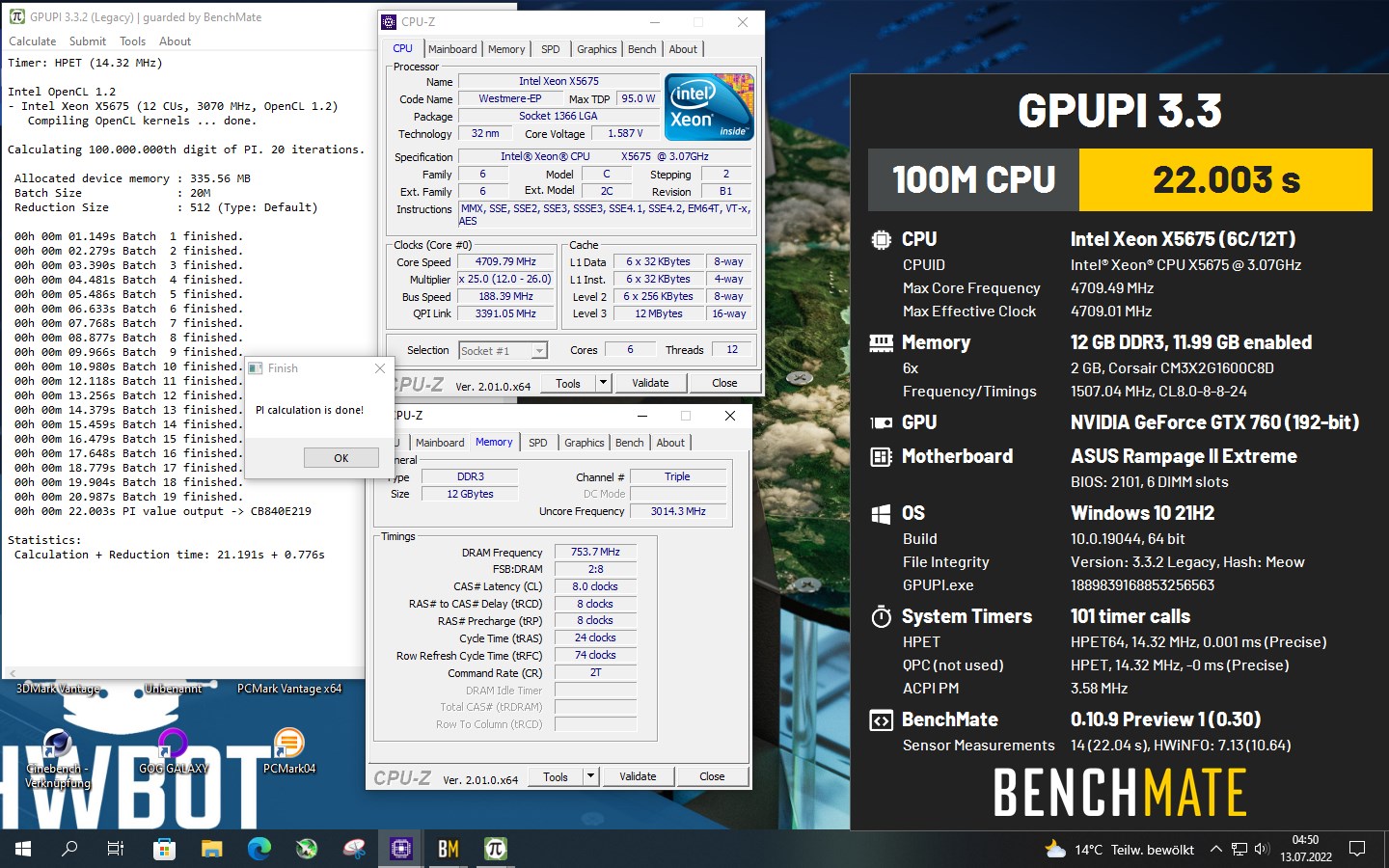Screen dimensions: 1389x868
Task: Click the DRAM Frequency value field
Action: pos(595,552)
